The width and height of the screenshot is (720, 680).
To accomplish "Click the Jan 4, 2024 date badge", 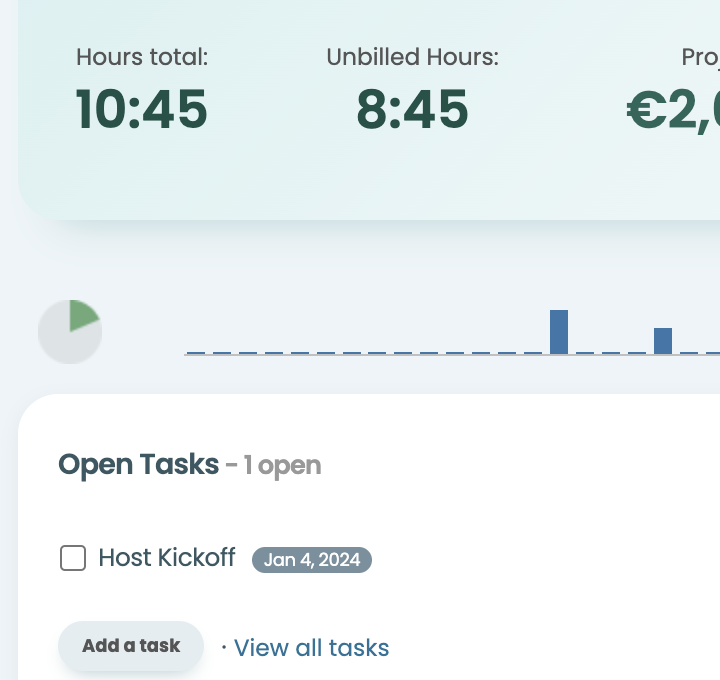I will [311, 560].
